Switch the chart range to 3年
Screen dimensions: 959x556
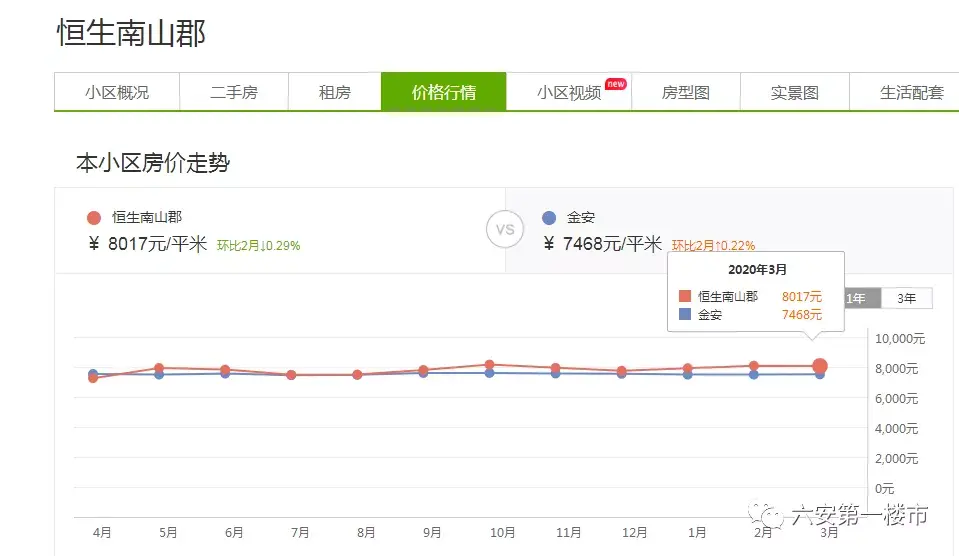click(906, 298)
